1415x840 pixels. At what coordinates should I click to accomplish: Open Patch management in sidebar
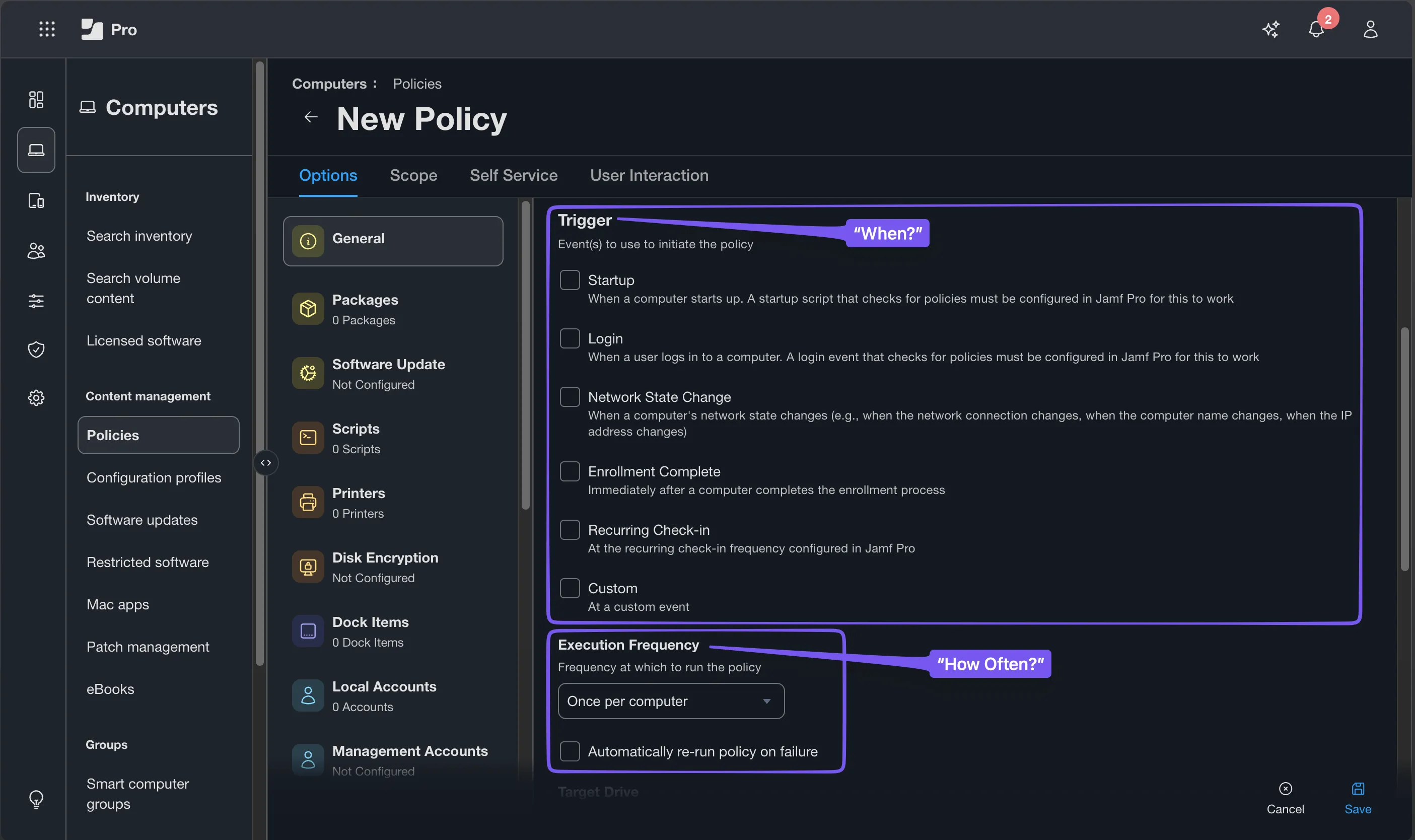pyautogui.click(x=148, y=647)
